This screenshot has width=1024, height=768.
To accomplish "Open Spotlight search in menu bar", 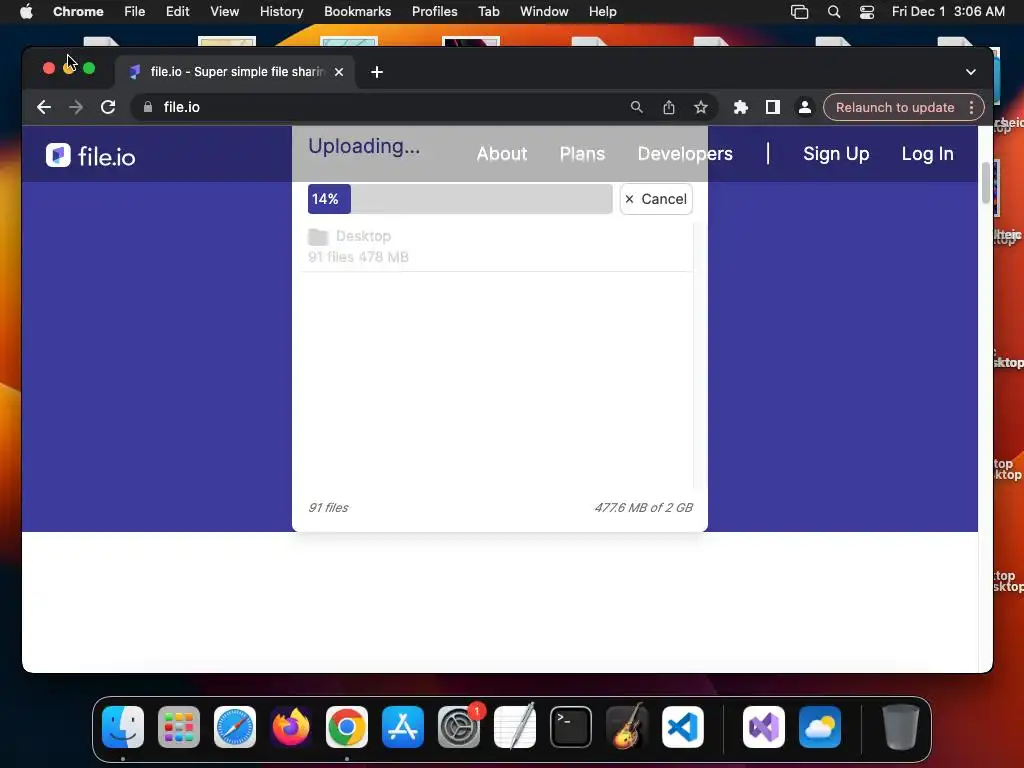I will (x=833, y=11).
